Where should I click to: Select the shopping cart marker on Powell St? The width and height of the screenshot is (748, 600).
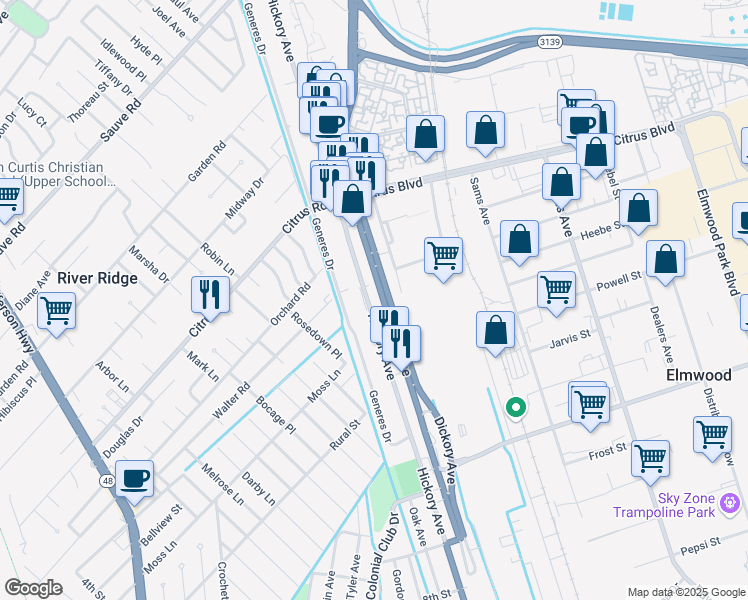point(556,289)
